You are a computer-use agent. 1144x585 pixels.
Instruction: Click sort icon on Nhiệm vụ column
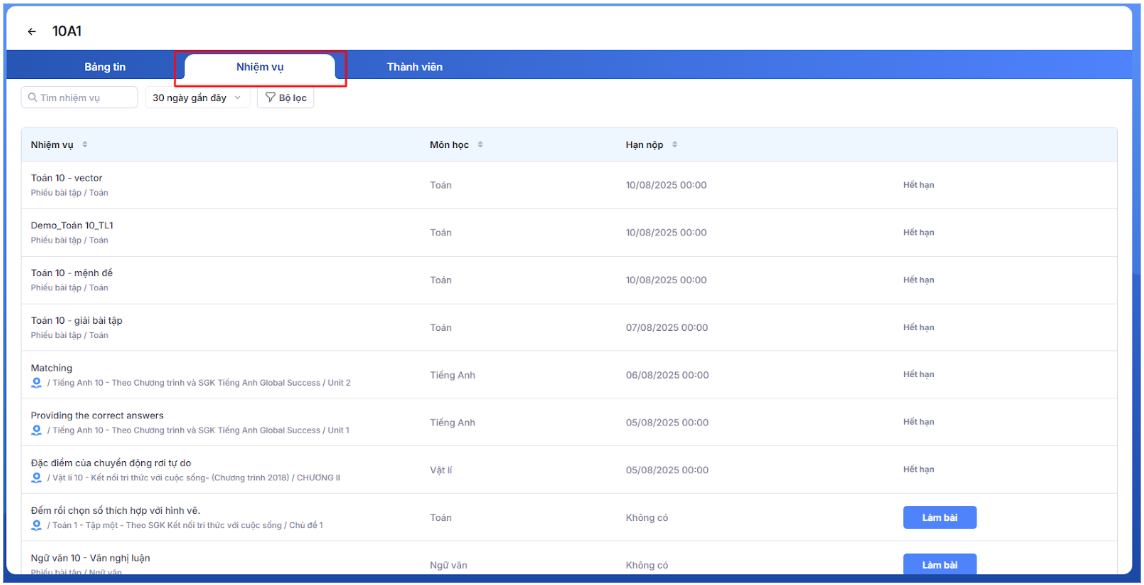pos(85,145)
